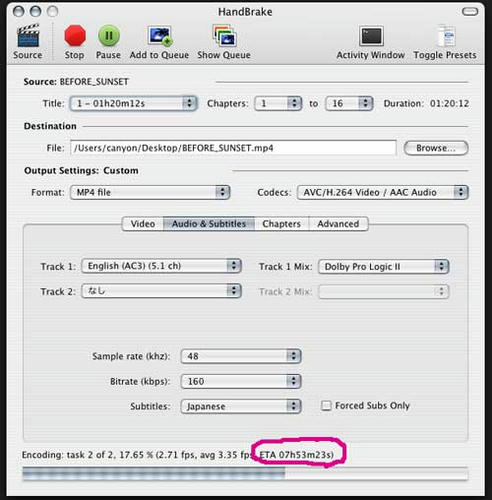Open the Sample rate dropdown showing 48

coord(241,356)
